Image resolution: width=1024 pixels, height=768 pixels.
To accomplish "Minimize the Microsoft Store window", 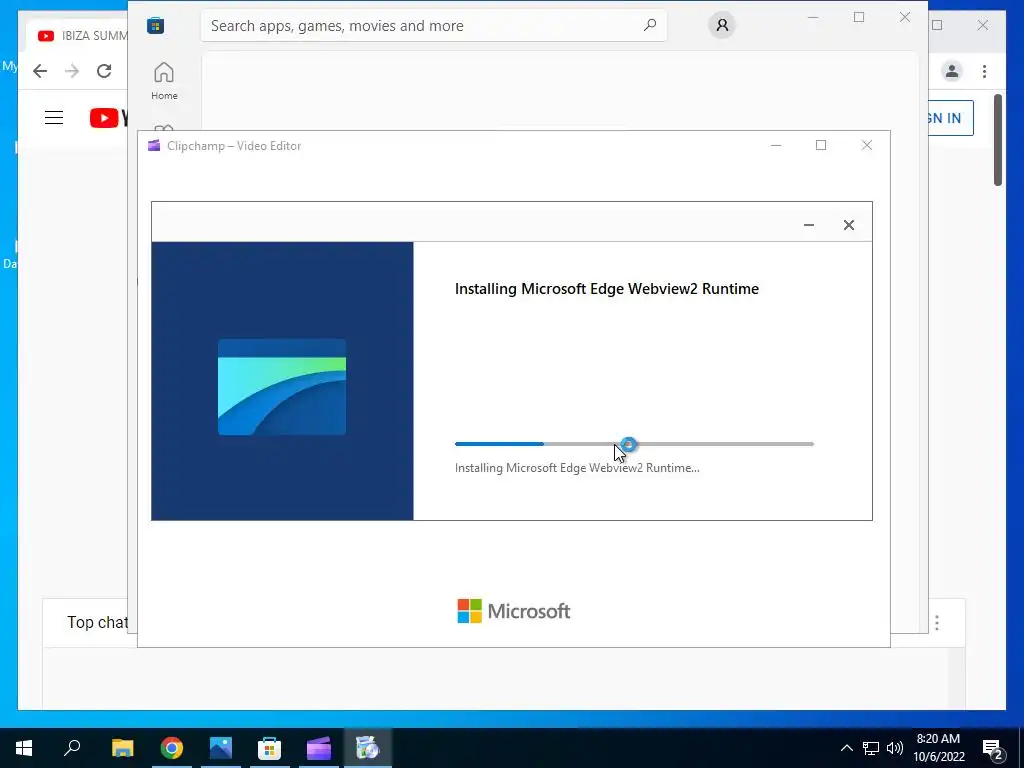I will (x=813, y=18).
